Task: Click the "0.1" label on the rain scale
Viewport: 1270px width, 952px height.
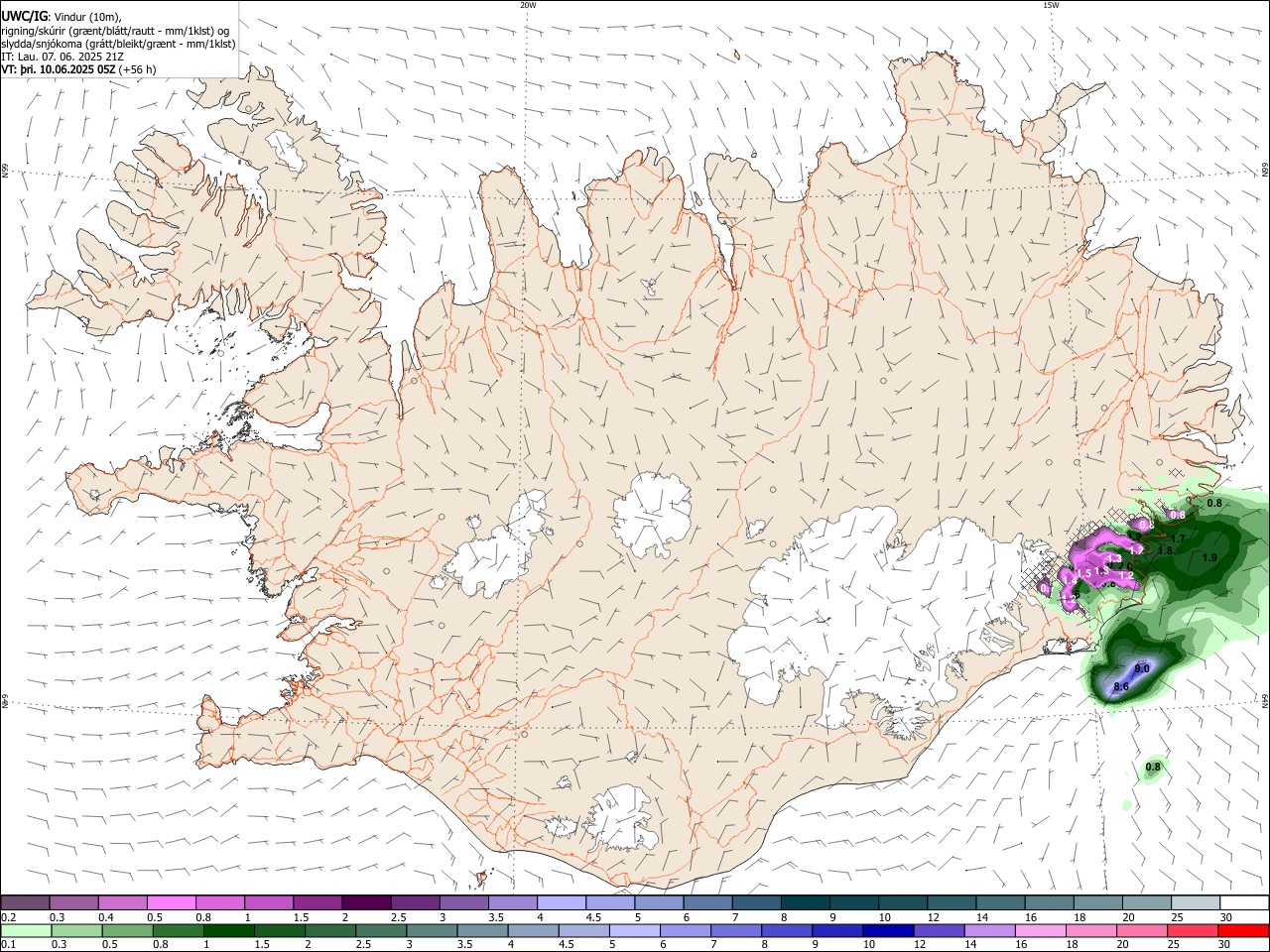Action: click(x=9, y=944)
